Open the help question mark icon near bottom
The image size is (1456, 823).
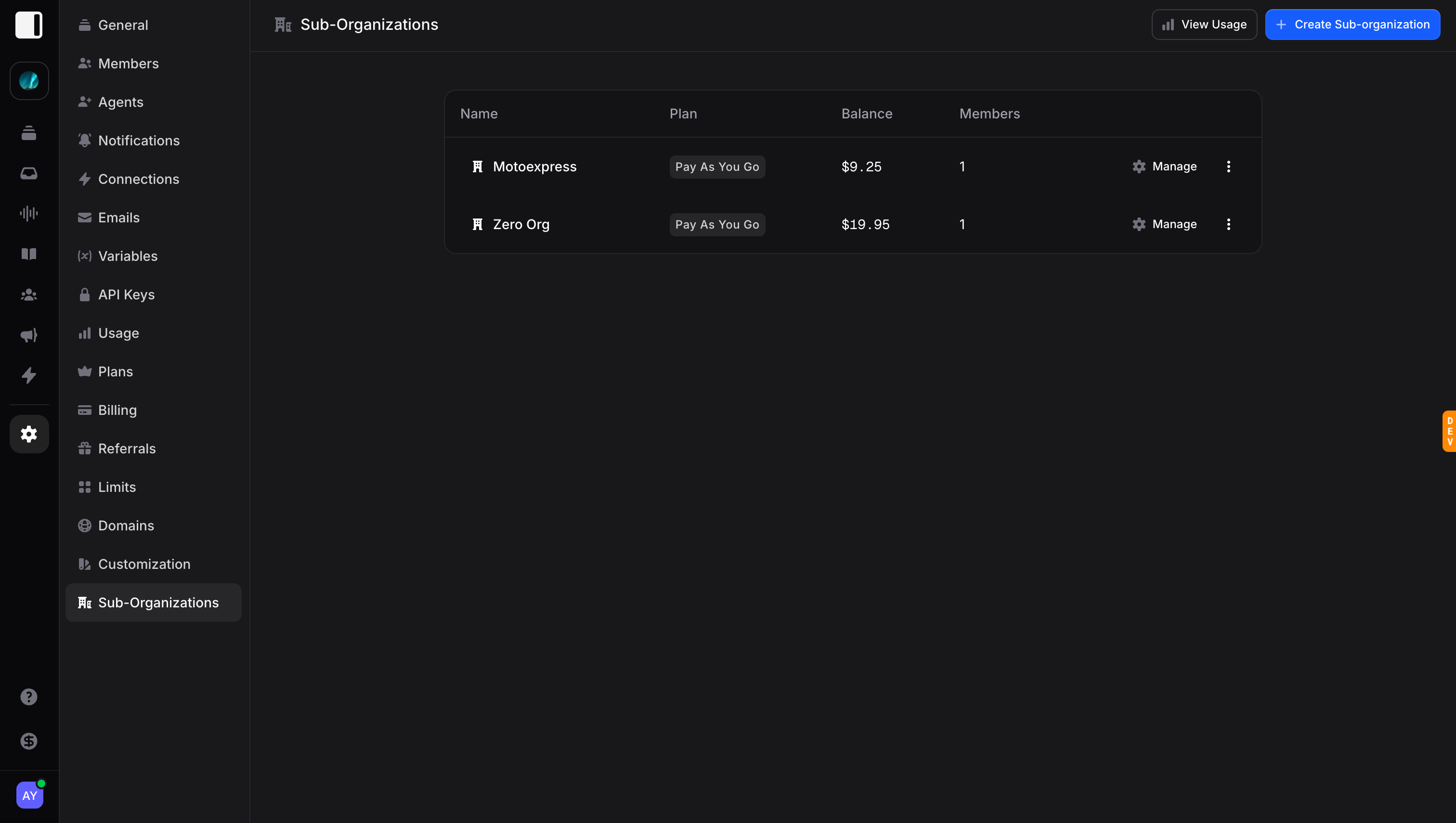pos(28,696)
